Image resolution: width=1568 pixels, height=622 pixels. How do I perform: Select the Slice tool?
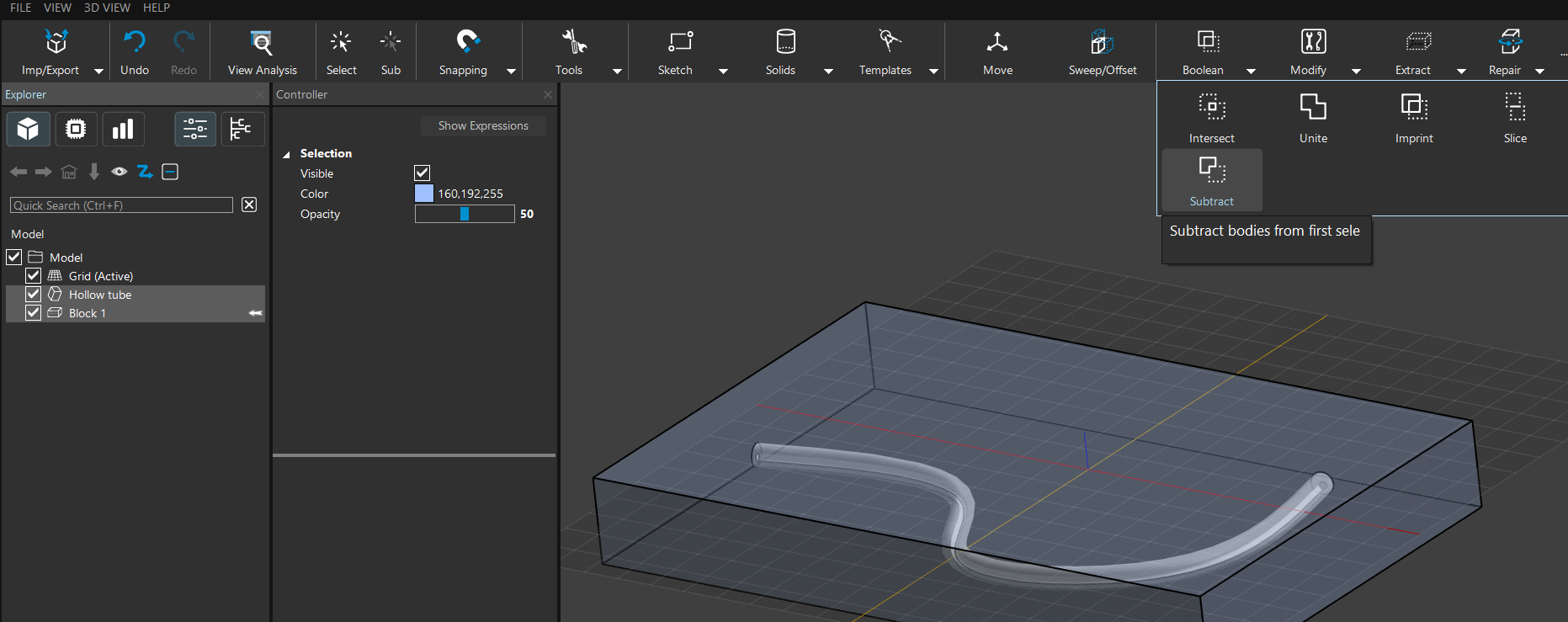click(1514, 108)
